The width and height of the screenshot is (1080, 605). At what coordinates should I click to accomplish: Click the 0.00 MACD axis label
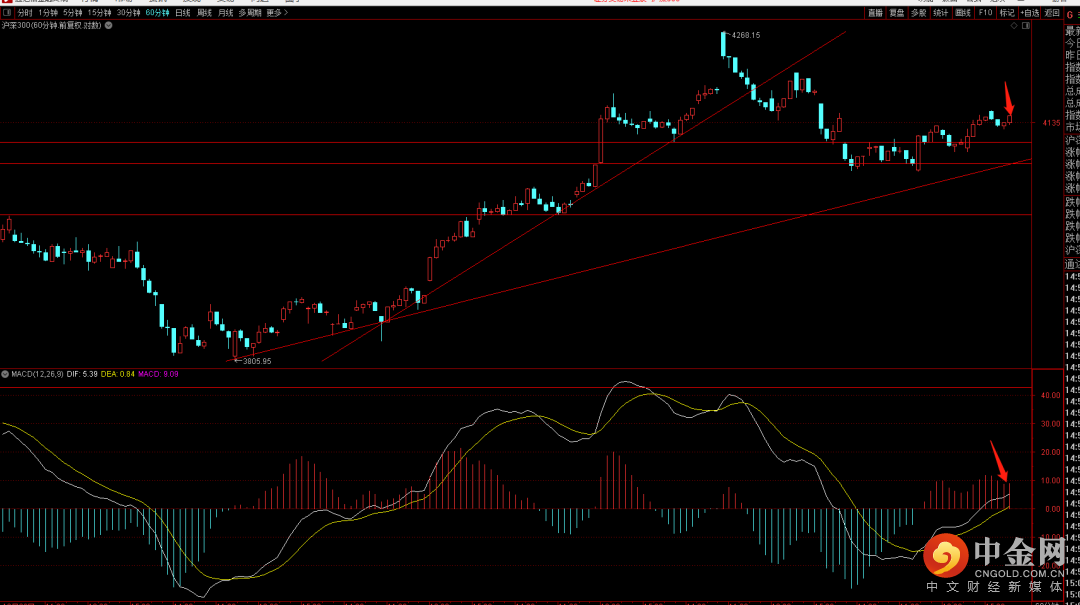tap(1053, 509)
